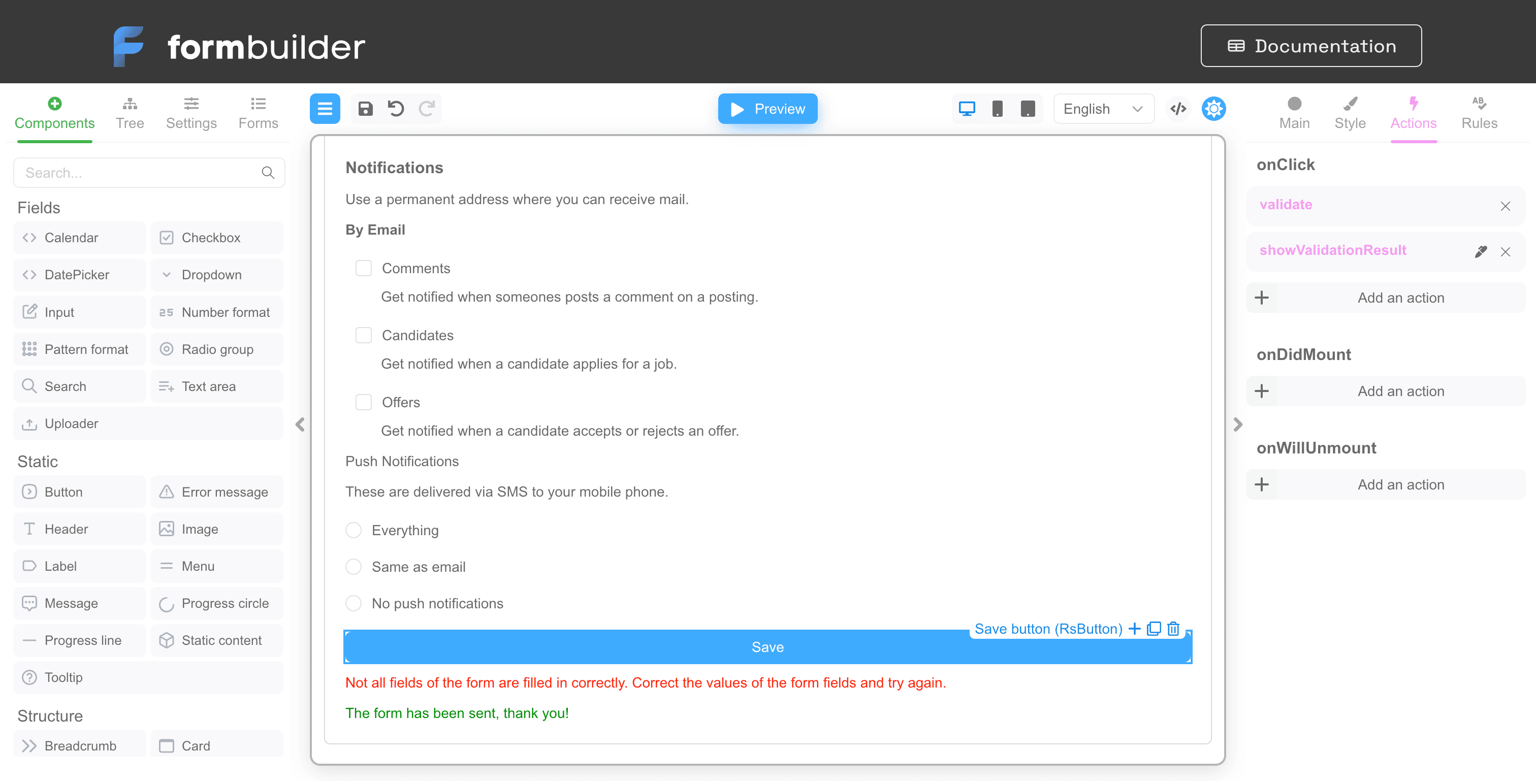1536x784 pixels.
Task: Switch to mobile phone view icon
Action: [997, 109]
